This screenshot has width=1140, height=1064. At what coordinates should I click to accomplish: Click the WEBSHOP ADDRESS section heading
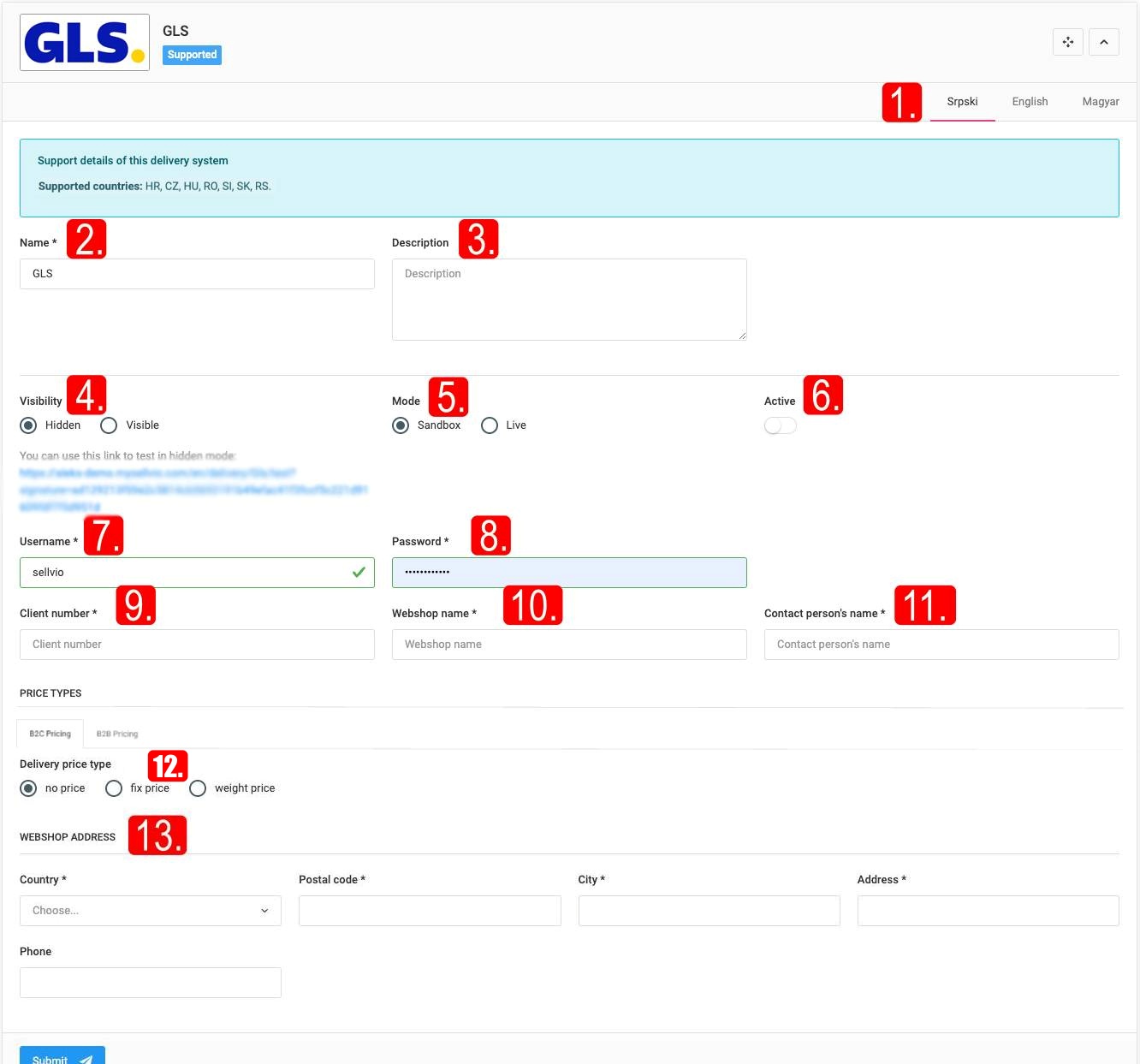(68, 837)
